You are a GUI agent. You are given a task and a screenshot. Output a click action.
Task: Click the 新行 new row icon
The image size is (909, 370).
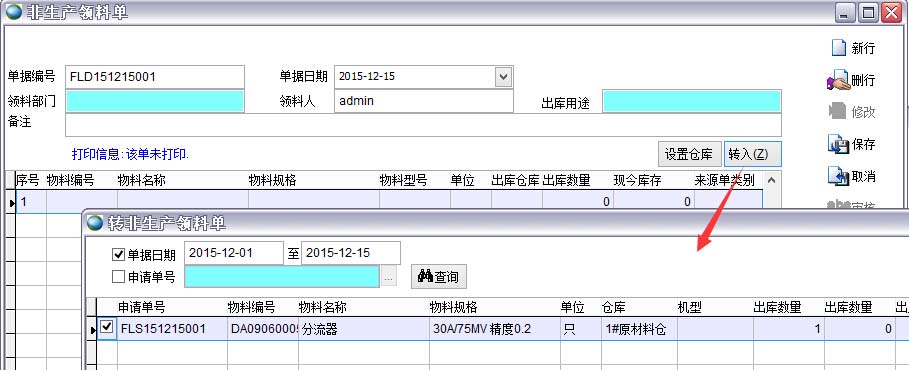[x=838, y=48]
